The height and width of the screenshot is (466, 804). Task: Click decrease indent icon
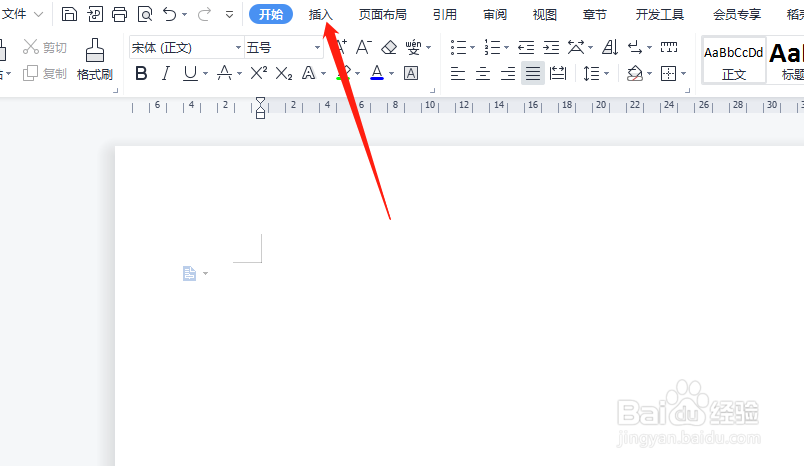click(x=526, y=47)
